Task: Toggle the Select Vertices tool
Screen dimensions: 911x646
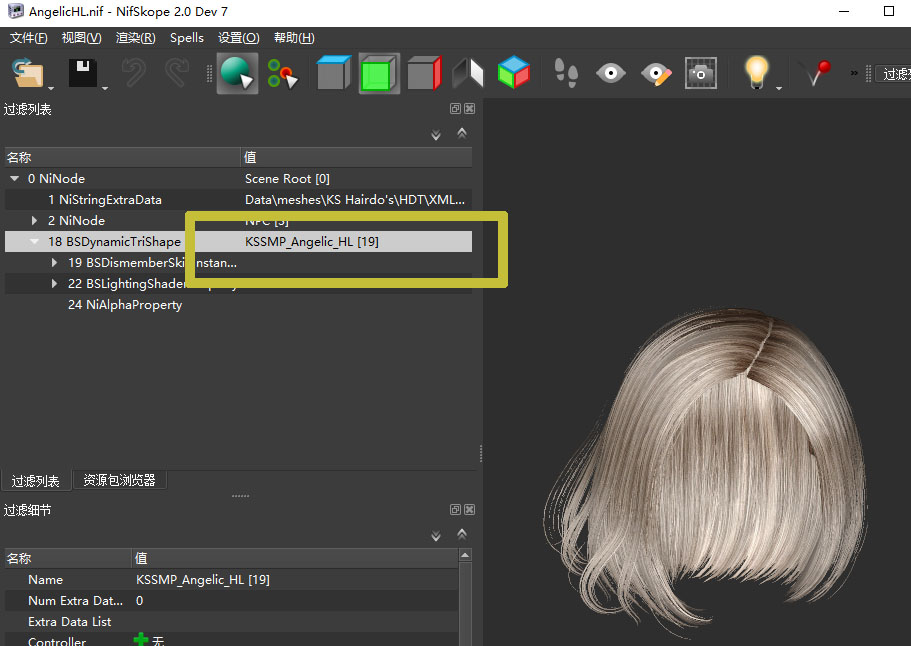Action: point(282,73)
